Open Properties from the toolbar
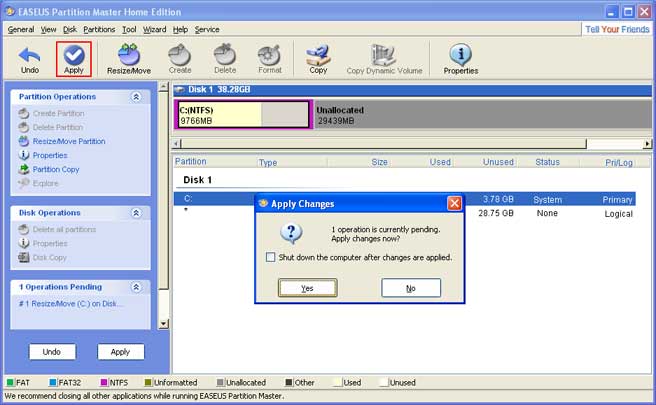Image resolution: width=656 pixels, height=405 pixels. (461, 59)
